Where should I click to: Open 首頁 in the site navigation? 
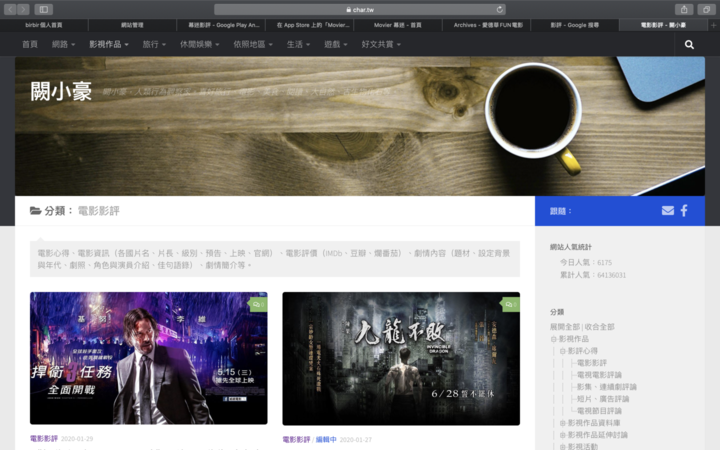pos(30,45)
